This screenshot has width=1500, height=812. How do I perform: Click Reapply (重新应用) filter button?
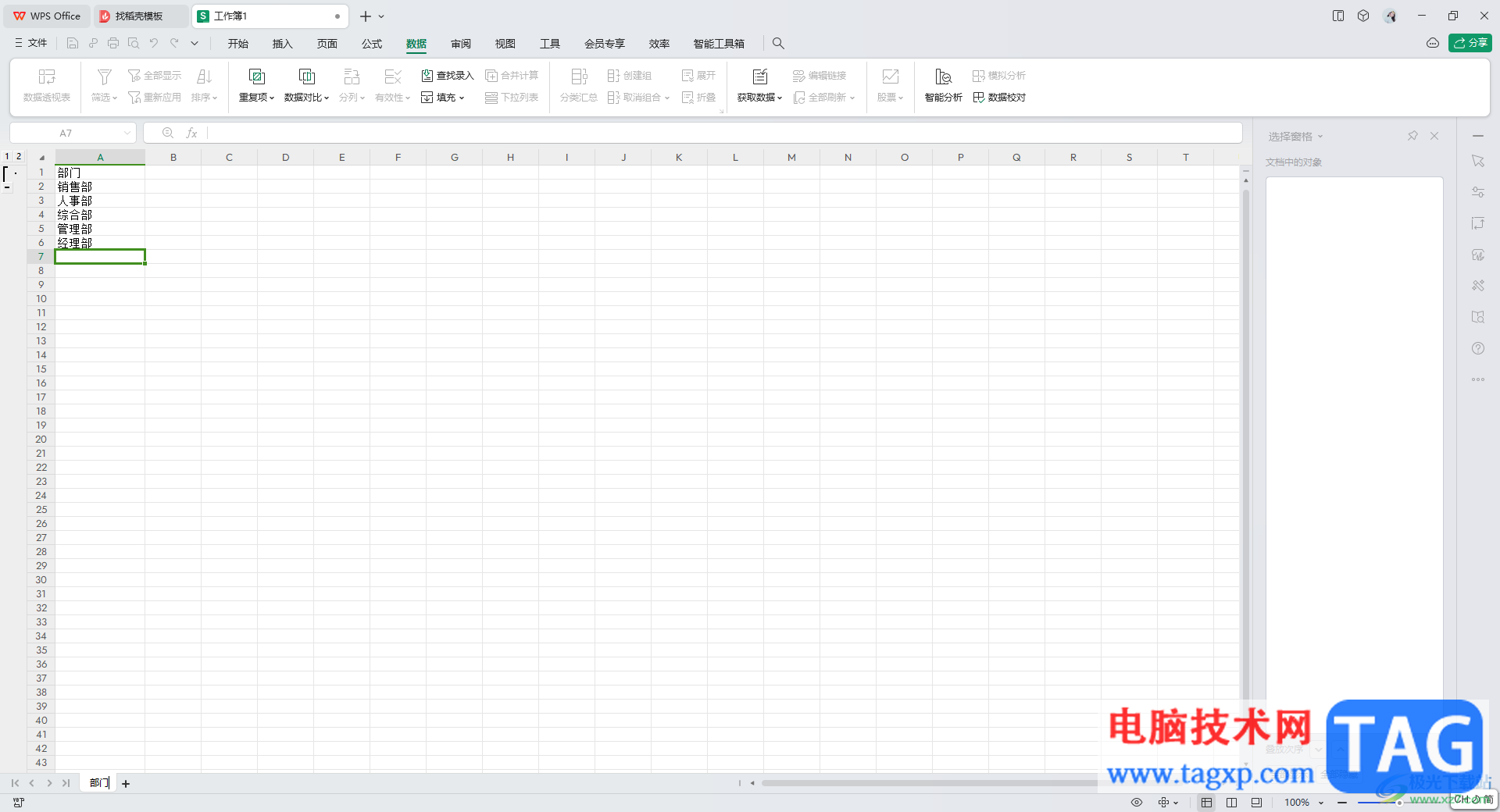[155, 98]
